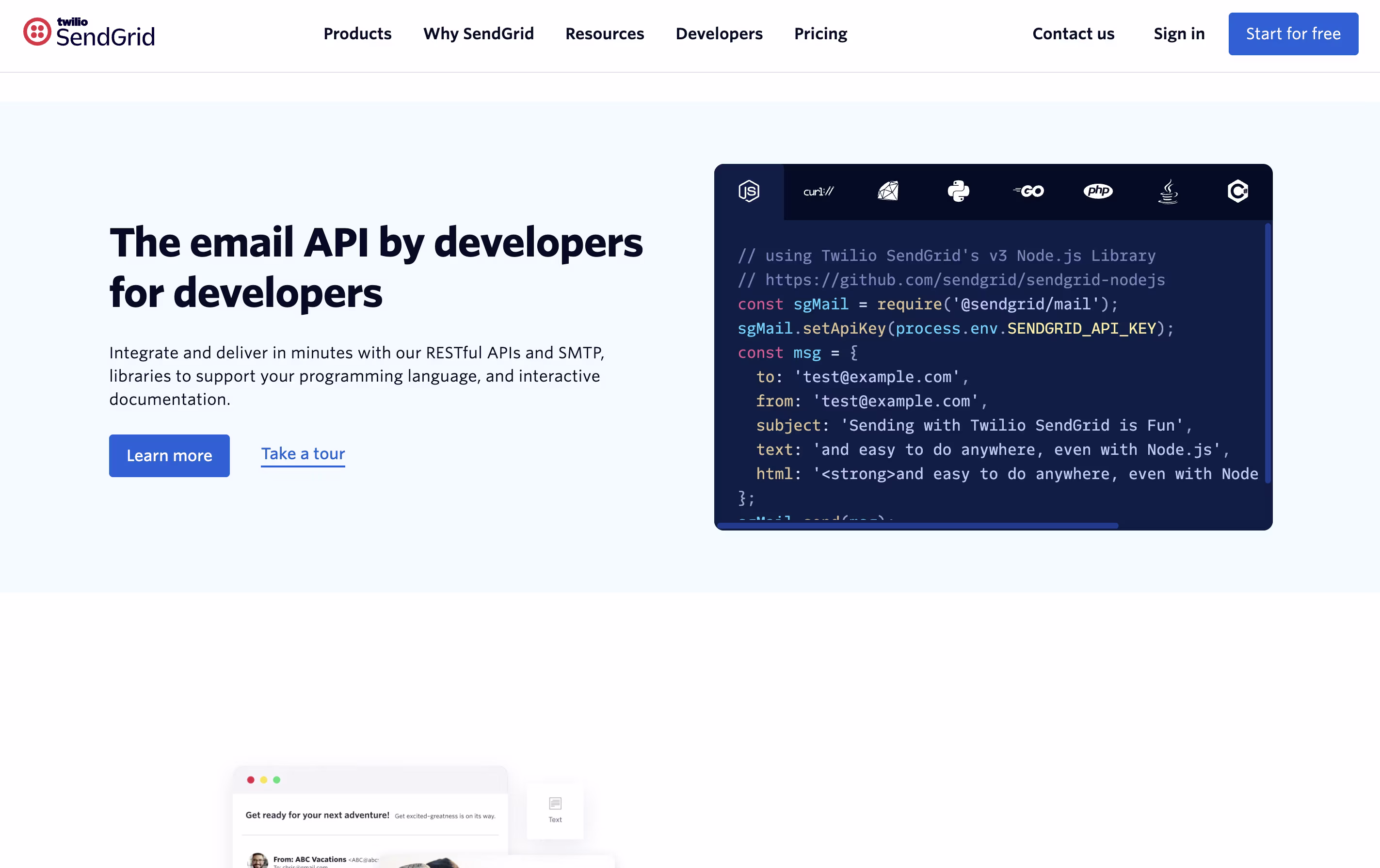This screenshot has height=868, width=1380.
Task: Select the Node.js code example tab
Action: click(x=749, y=192)
